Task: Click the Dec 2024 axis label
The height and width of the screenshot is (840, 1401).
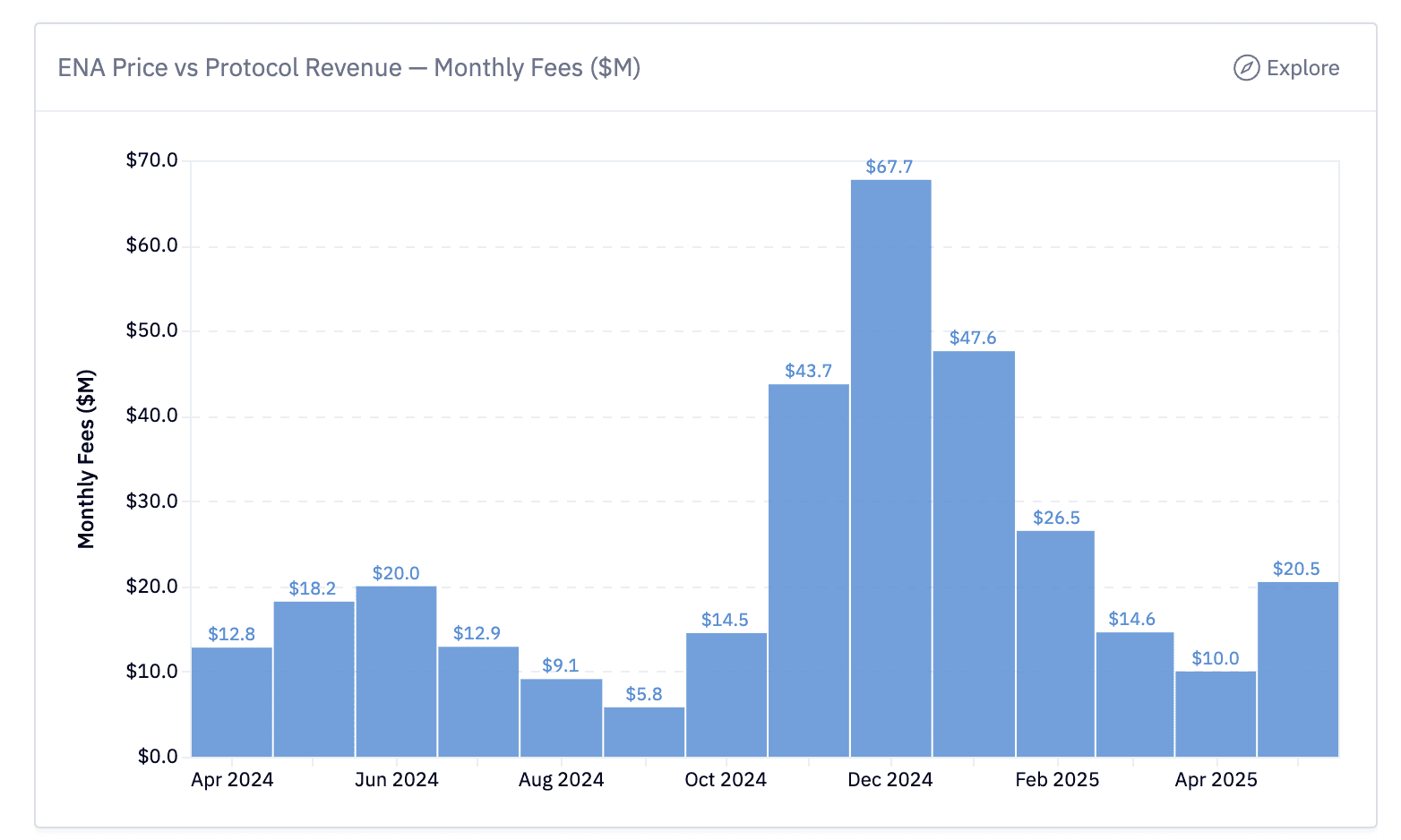Action: [890, 779]
